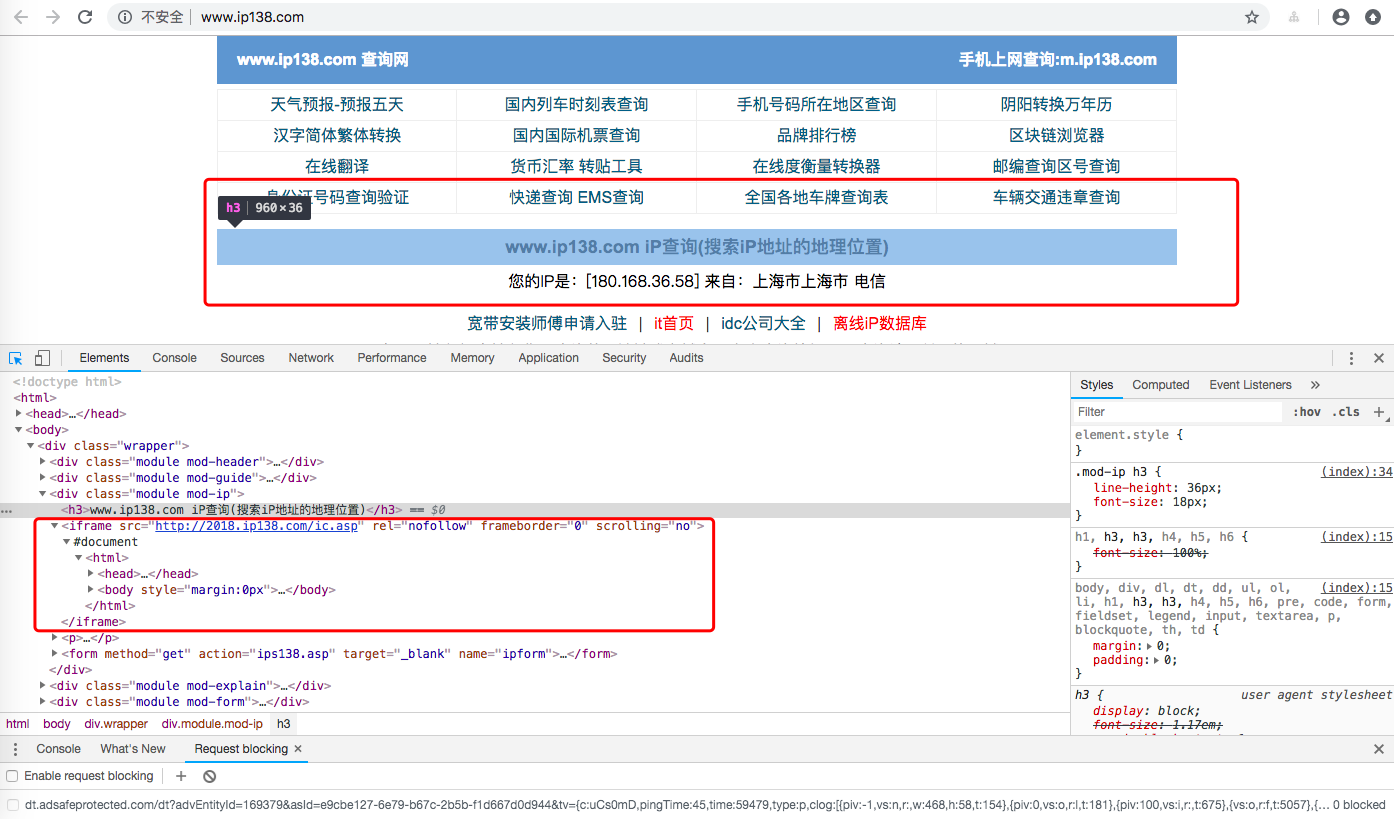The width and height of the screenshot is (1394, 819).
Task: Reload the page with the refresh icon
Action: tap(85, 17)
